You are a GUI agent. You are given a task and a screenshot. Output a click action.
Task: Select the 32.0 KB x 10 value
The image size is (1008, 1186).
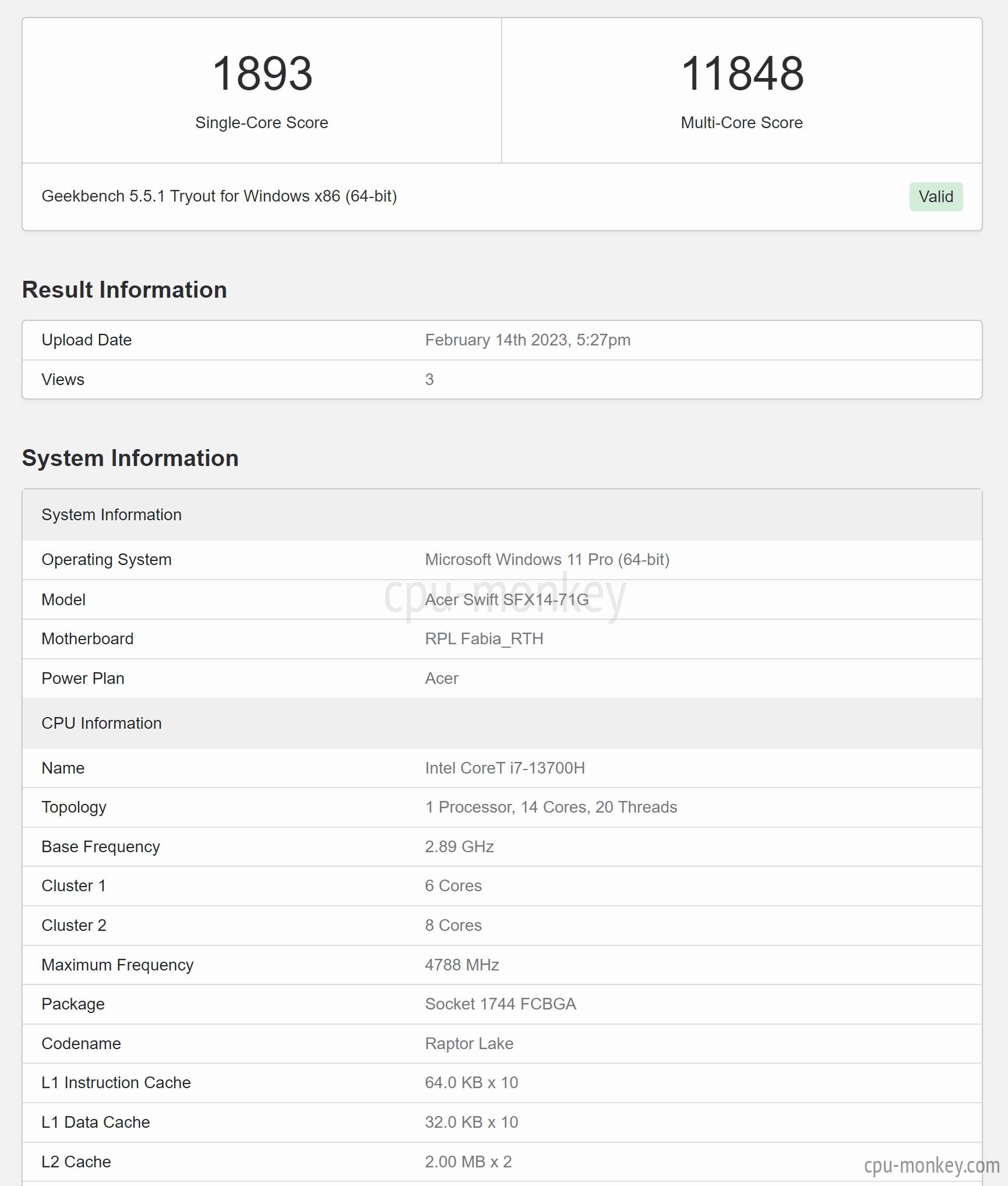click(x=471, y=1123)
